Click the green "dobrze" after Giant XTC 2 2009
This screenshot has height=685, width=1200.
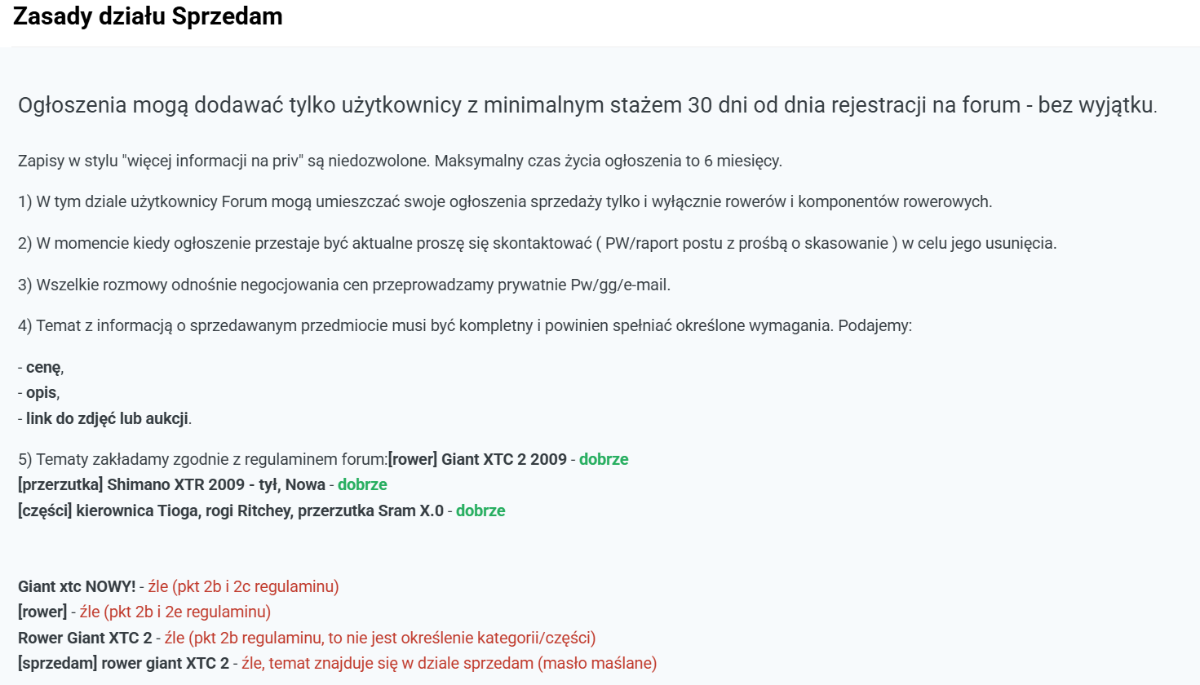604,460
